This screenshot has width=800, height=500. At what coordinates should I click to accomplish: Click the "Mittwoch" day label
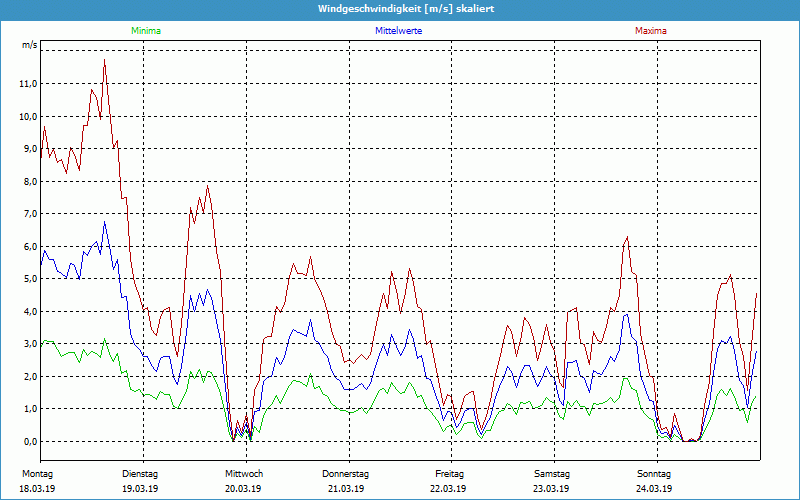244,474
